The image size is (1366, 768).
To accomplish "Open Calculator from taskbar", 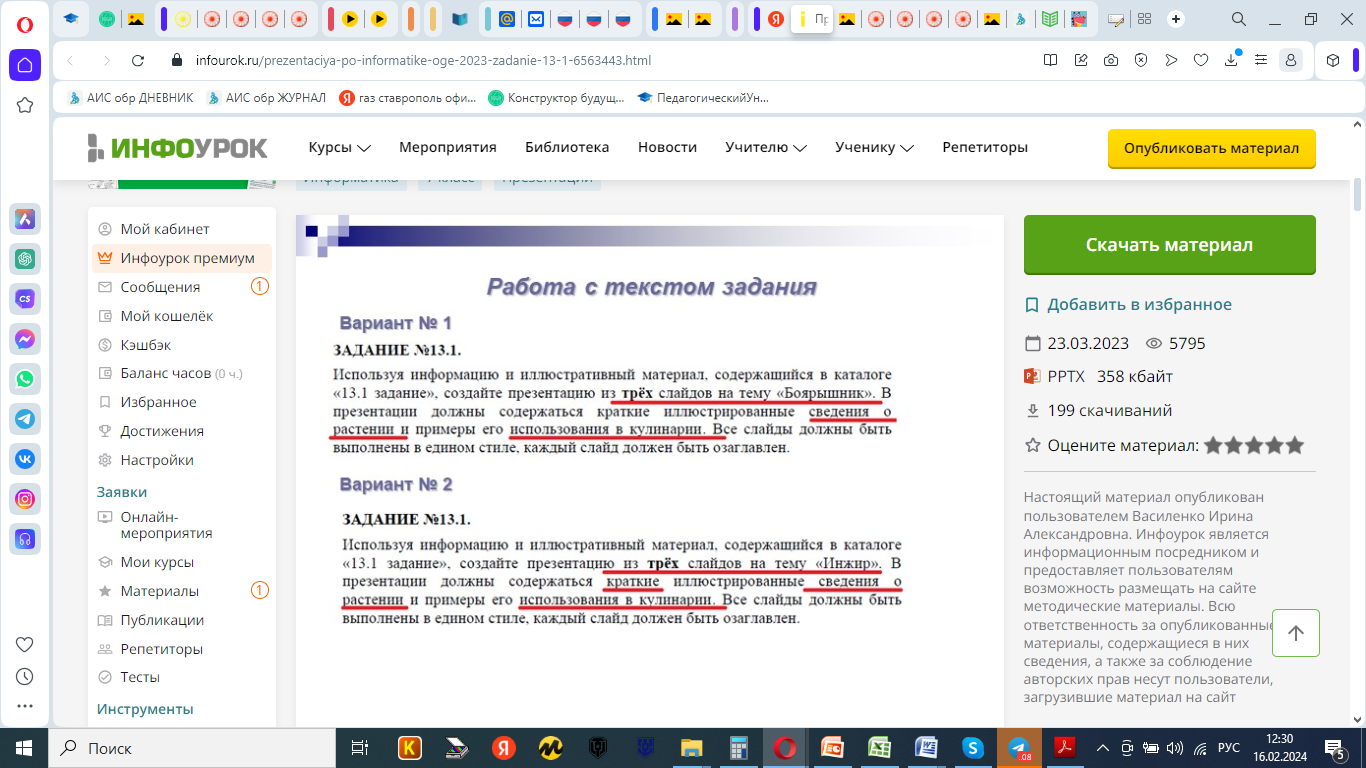I will [x=740, y=748].
